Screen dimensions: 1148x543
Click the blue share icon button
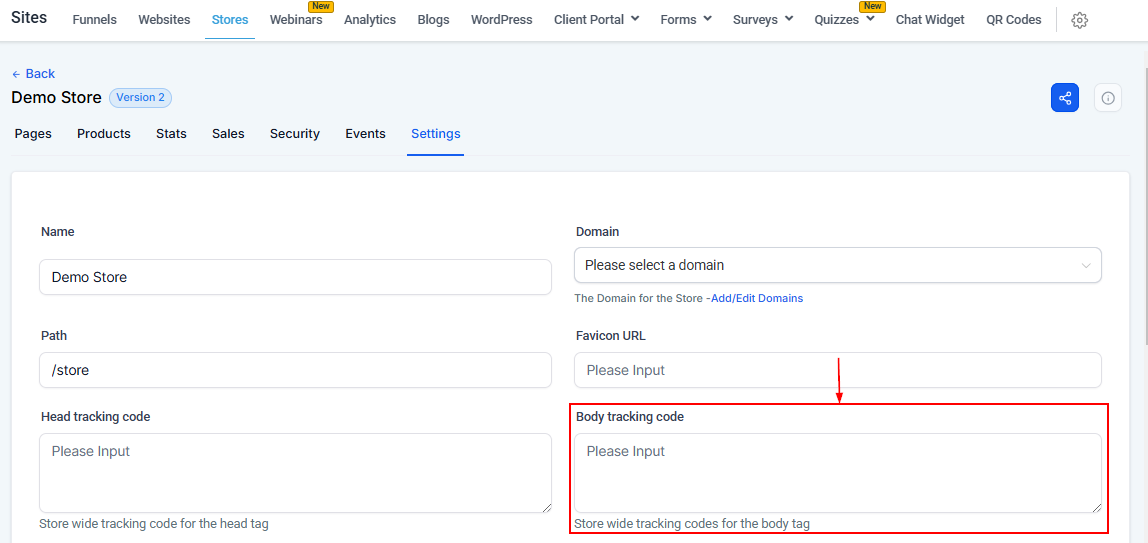[x=1064, y=98]
